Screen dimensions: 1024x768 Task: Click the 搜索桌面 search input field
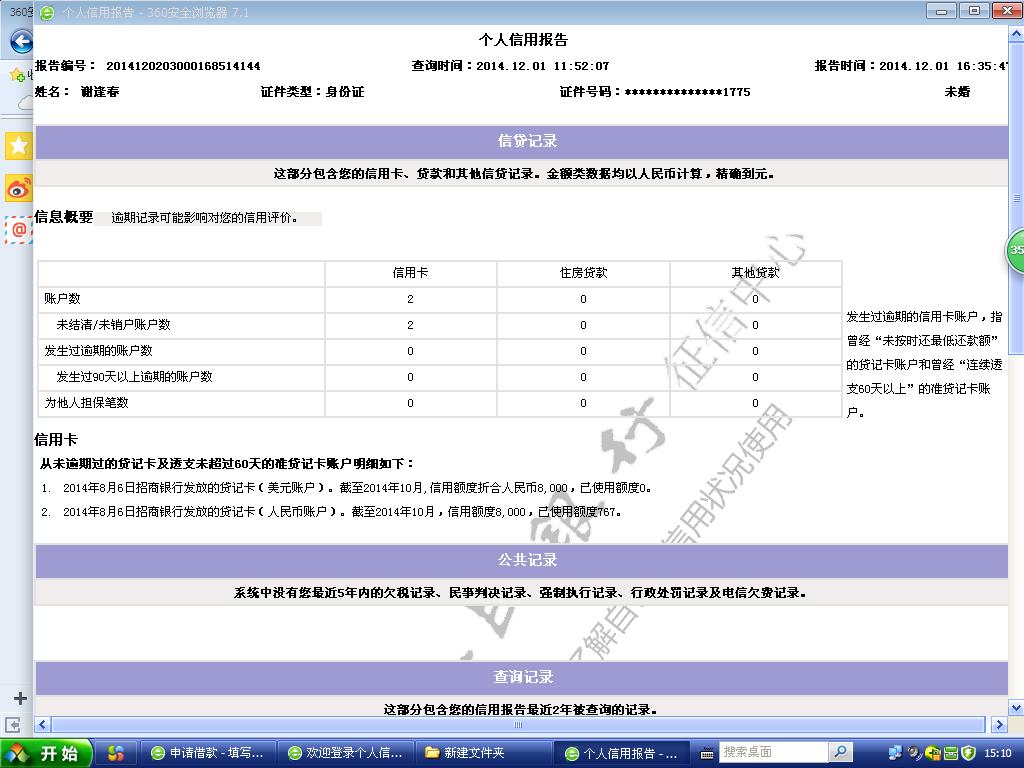[x=772, y=752]
